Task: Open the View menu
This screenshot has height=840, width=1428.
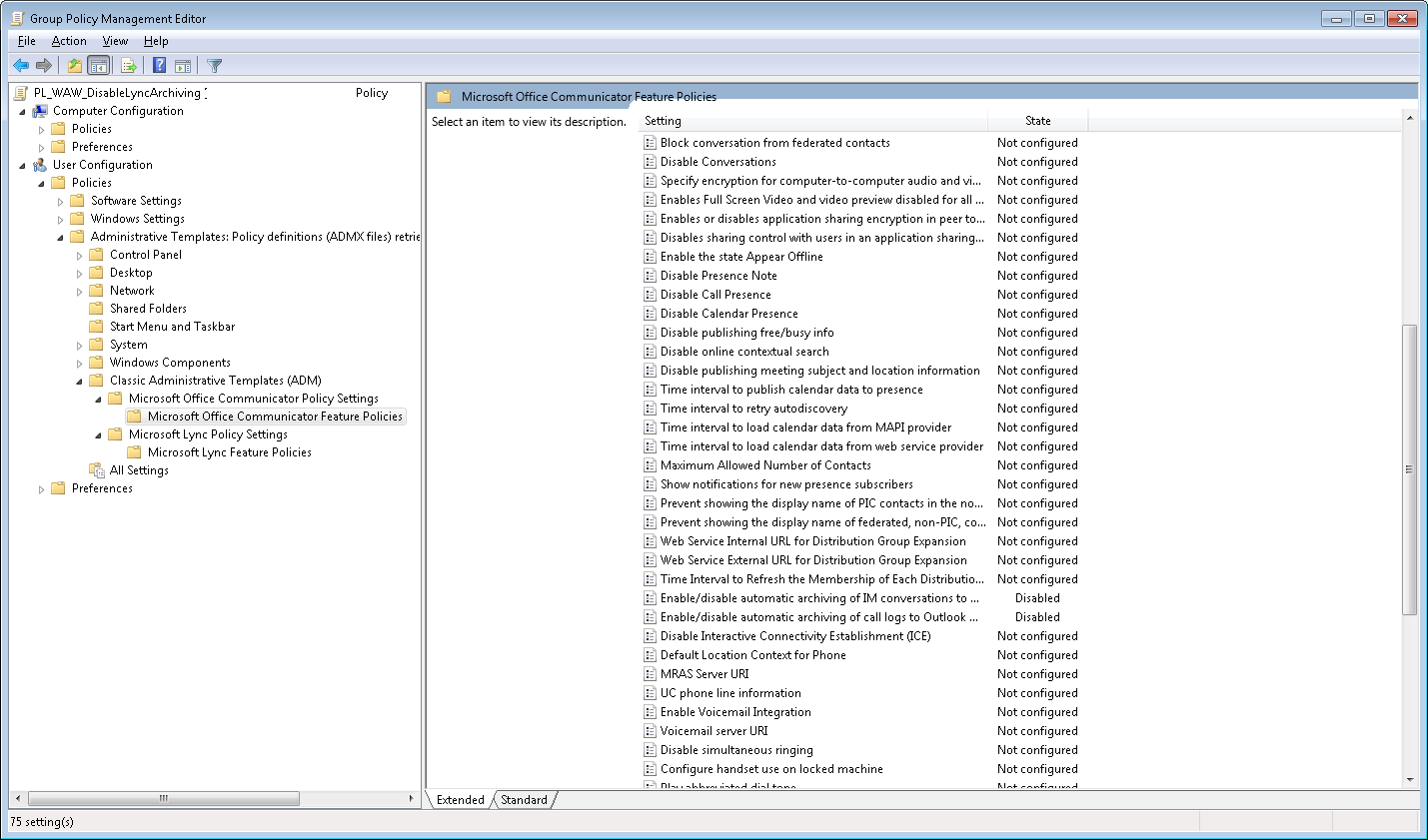Action: pos(115,41)
